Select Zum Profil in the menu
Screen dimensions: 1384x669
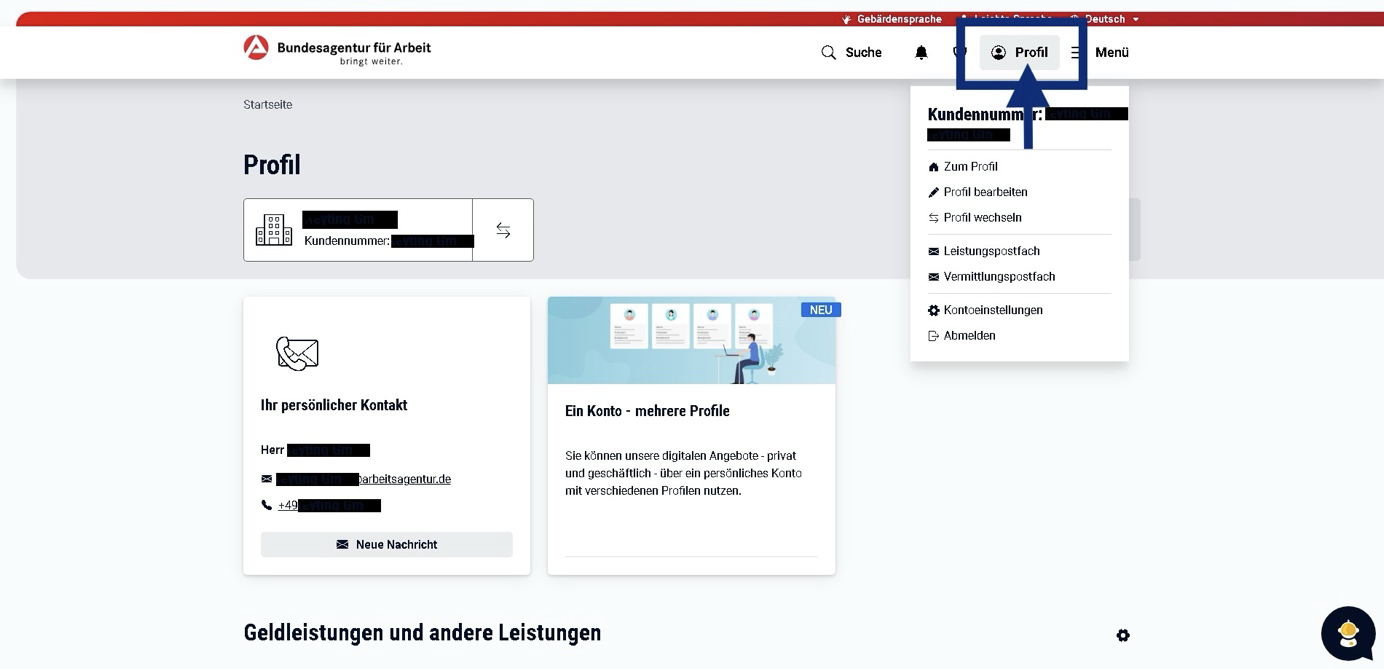click(970, 167)
